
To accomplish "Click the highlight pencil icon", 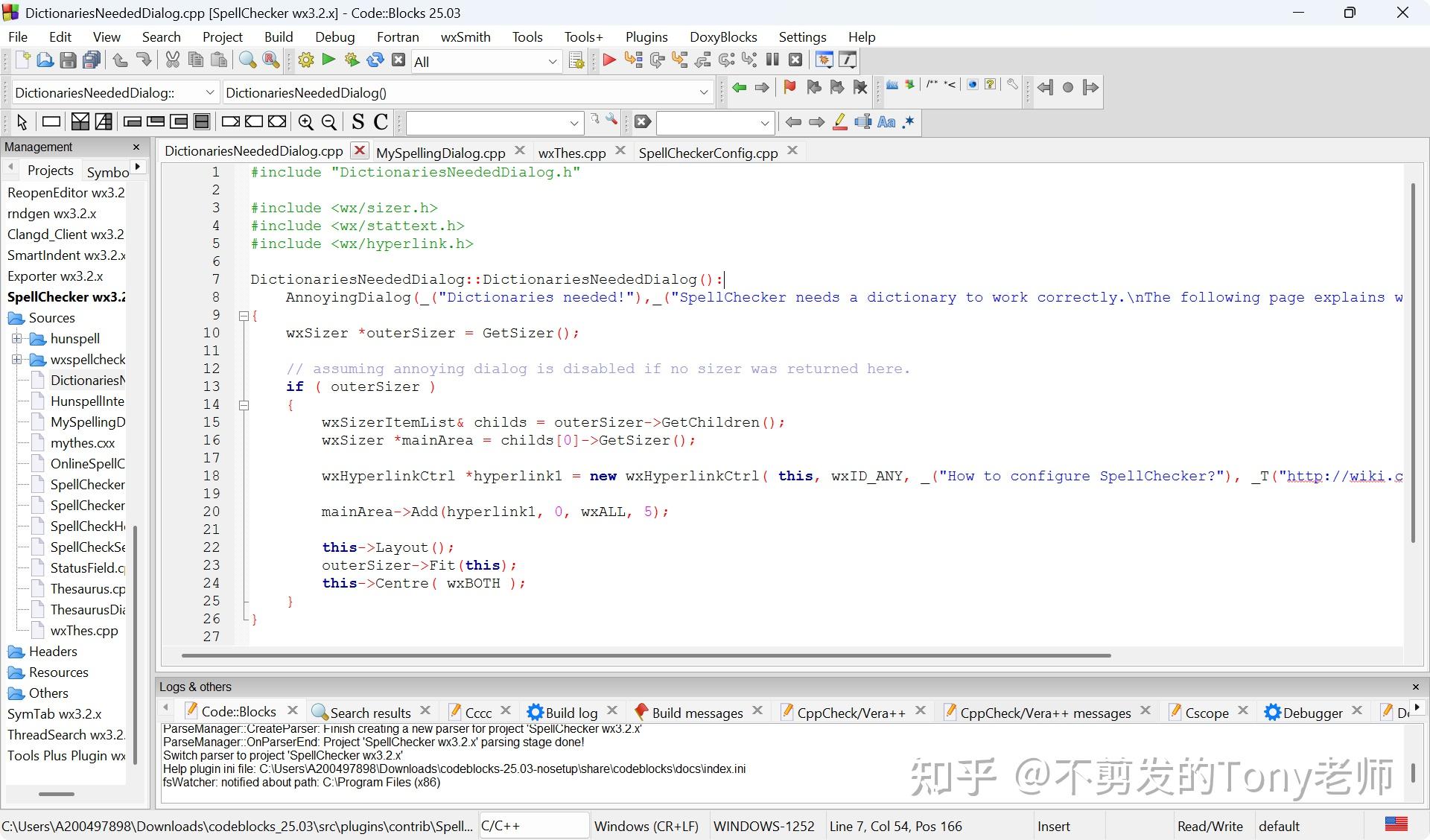I will 839,121.
